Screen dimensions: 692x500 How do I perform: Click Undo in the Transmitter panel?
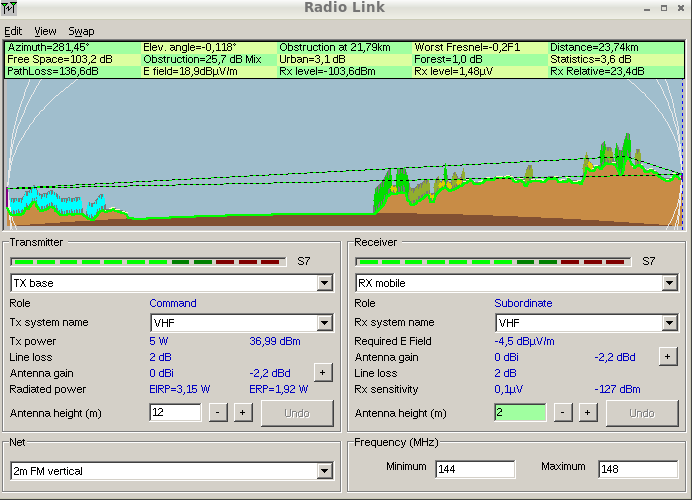297,413
